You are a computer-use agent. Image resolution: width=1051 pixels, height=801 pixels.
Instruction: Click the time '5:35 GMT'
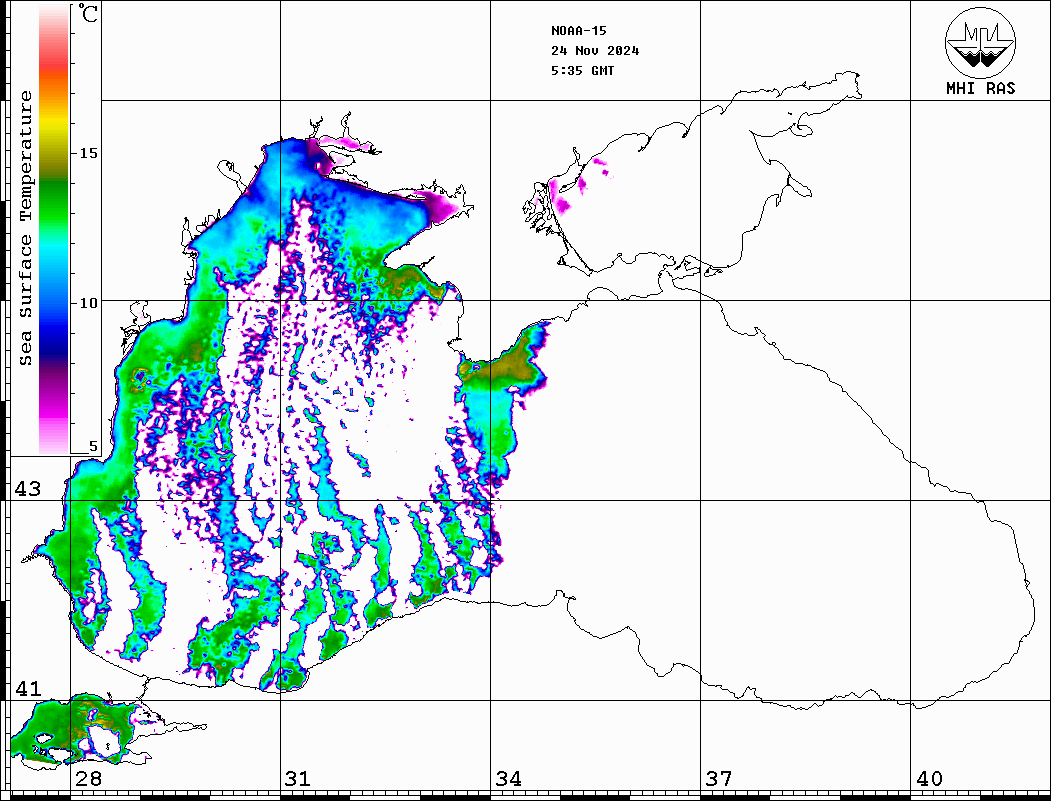tap(582, 71)
